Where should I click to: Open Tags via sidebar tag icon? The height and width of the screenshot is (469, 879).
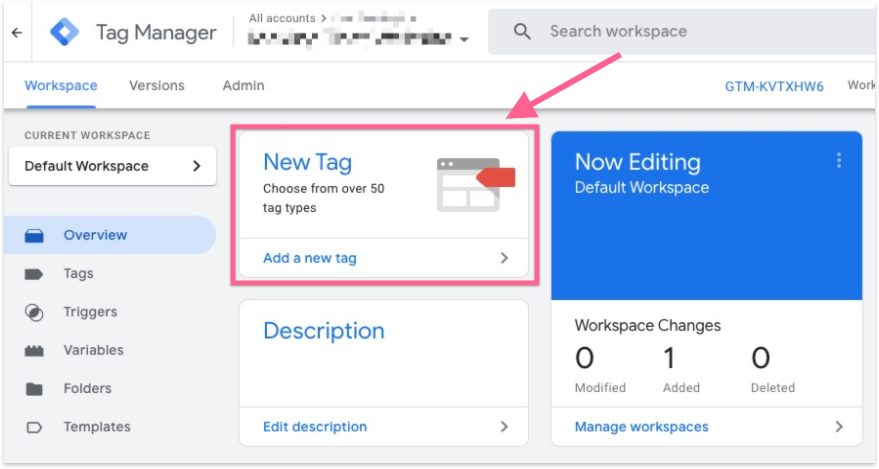[34, 274]
